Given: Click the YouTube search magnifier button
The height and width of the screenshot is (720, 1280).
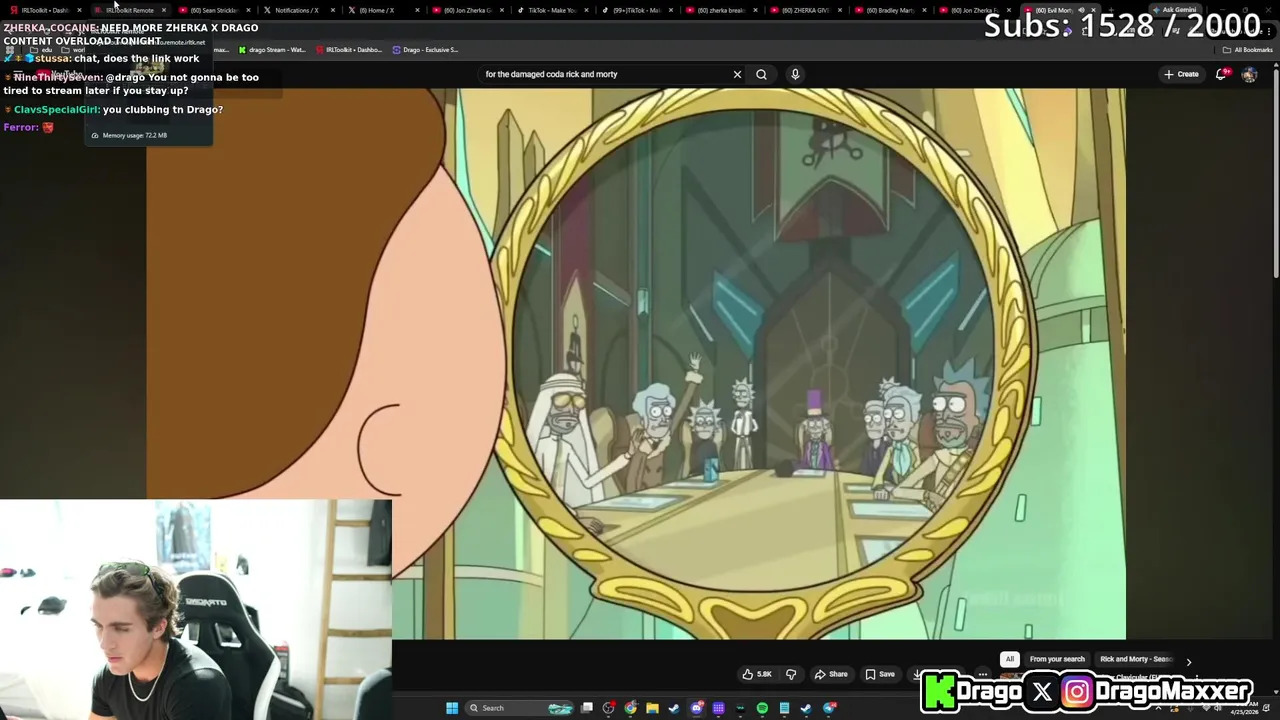Looking at the screenshot, I should point(761,74).
